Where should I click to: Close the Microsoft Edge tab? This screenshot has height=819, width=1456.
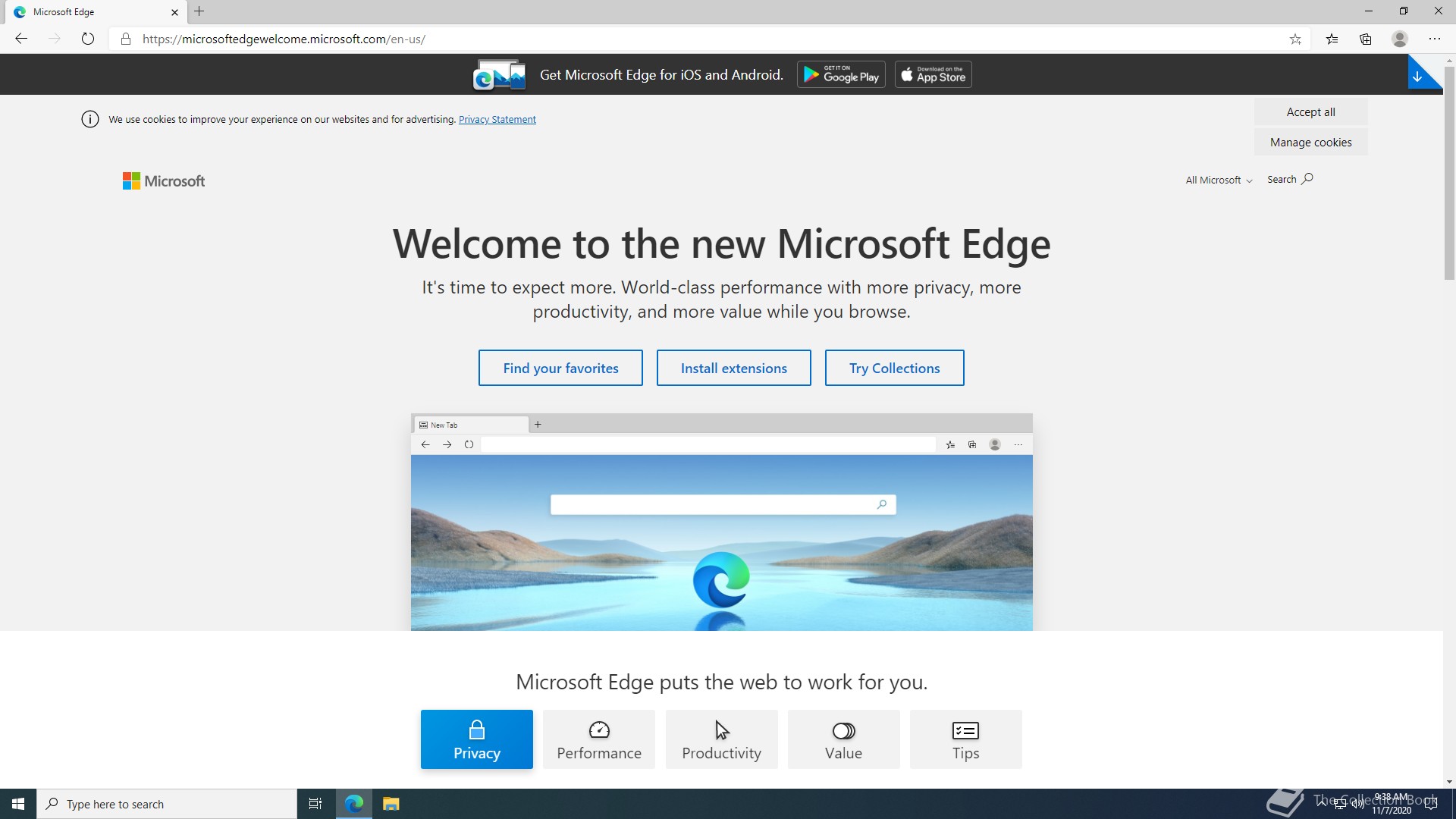tap(174, 12)
